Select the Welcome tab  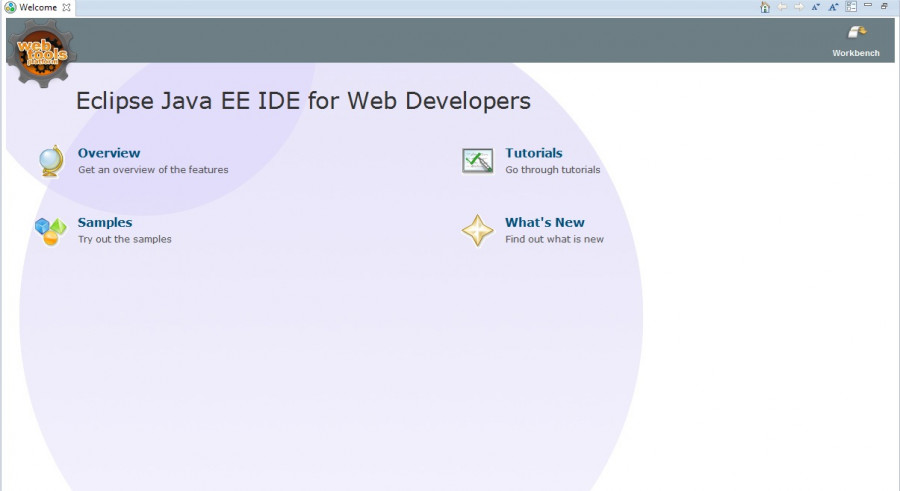[x=38, y=7]
